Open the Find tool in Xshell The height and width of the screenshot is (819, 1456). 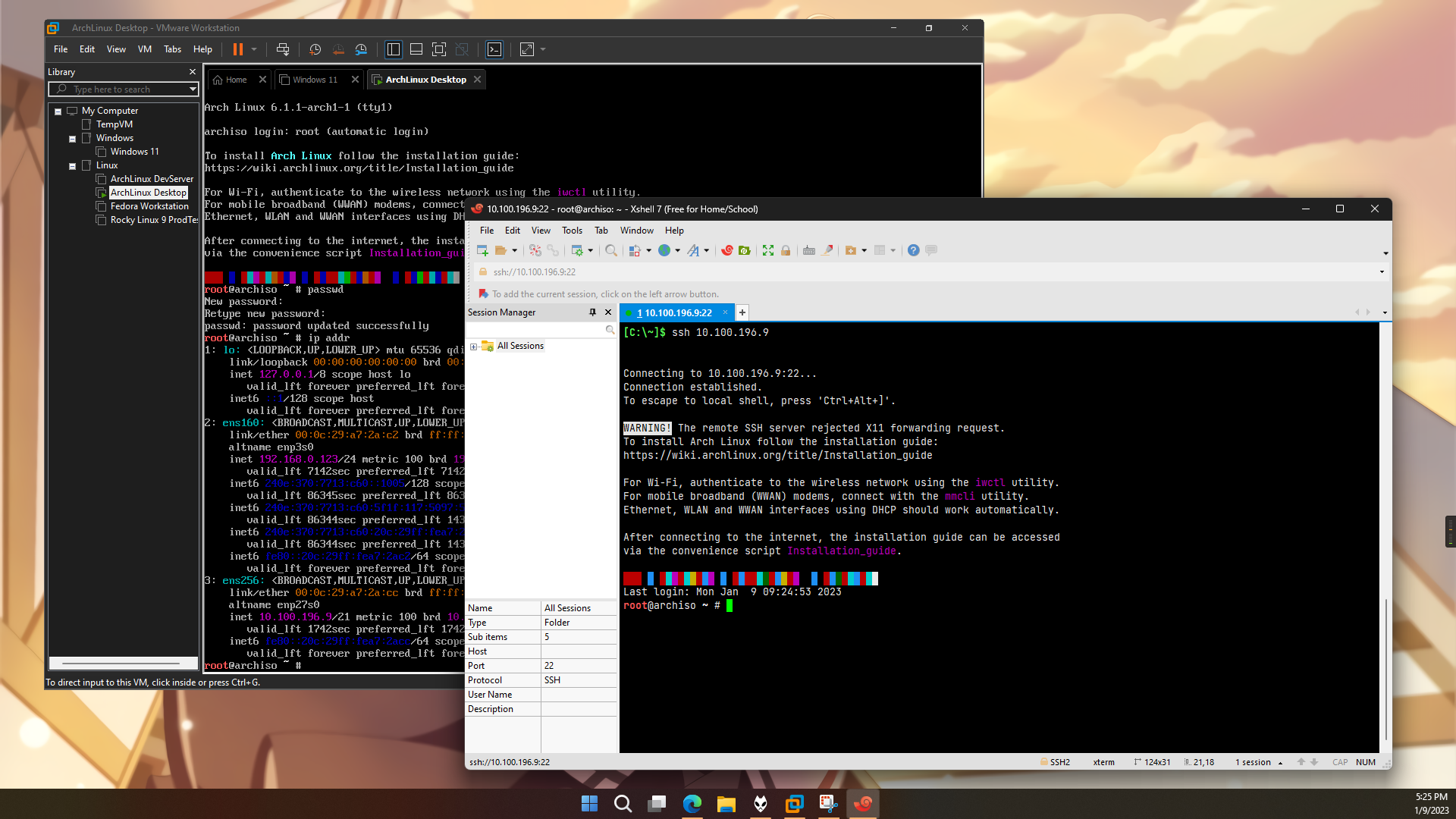point(611,250)
